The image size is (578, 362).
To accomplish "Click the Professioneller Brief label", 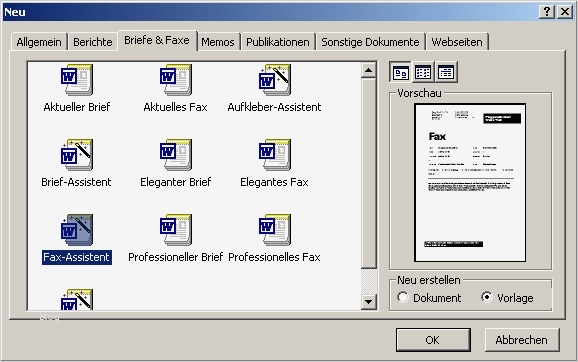I will (175, 257).
